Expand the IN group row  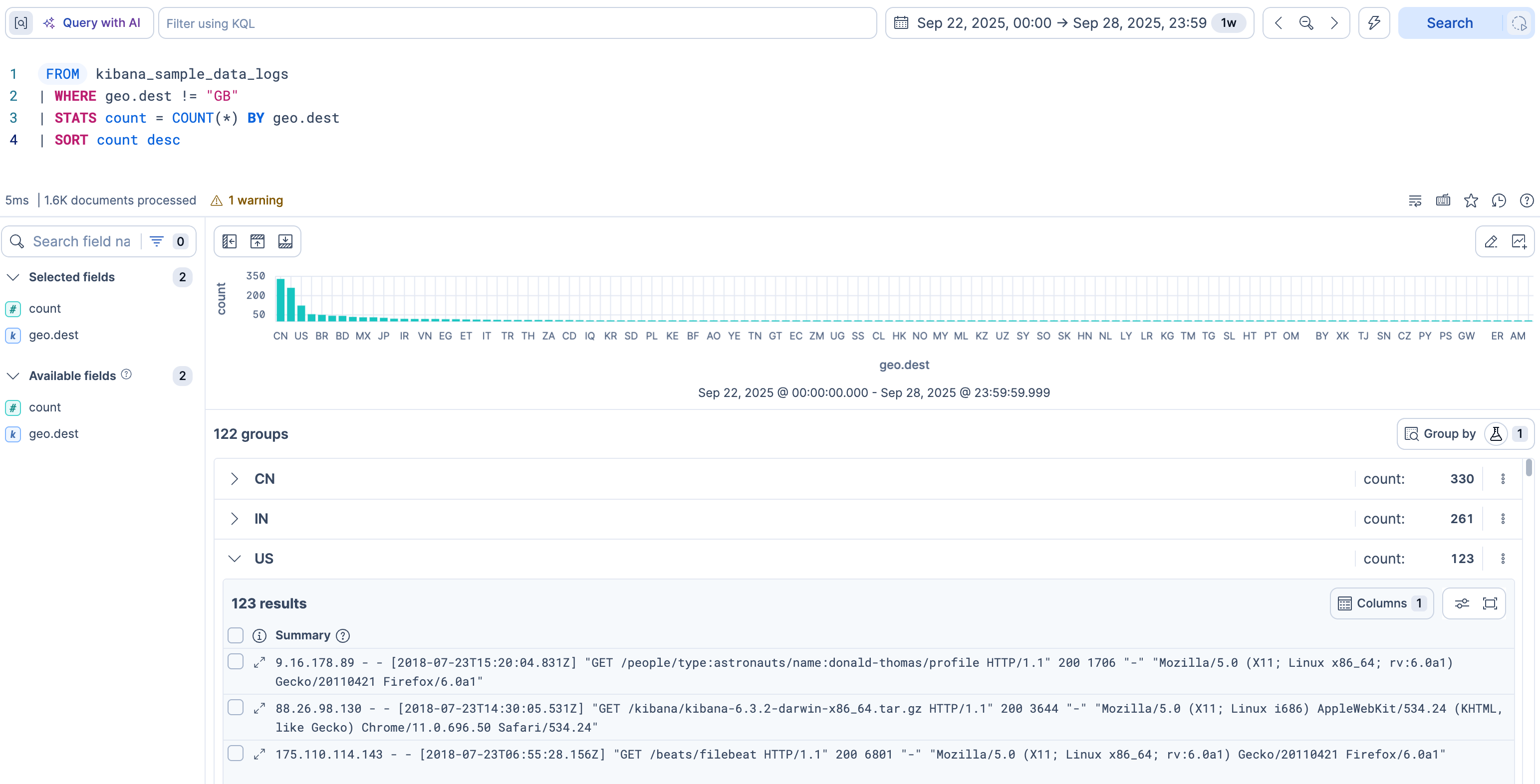pos(235,519)
